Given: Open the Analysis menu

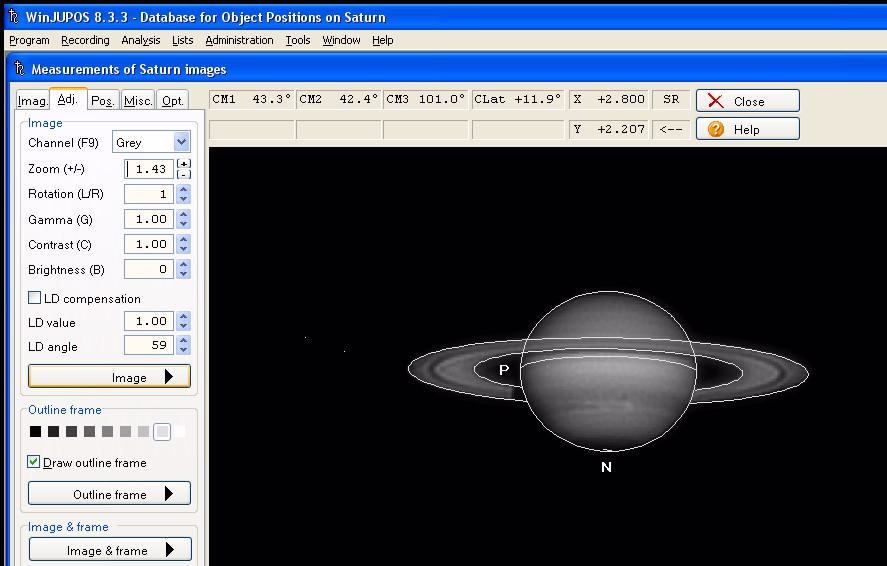Looking at the screenshot, I should click(x=141, y=40).
